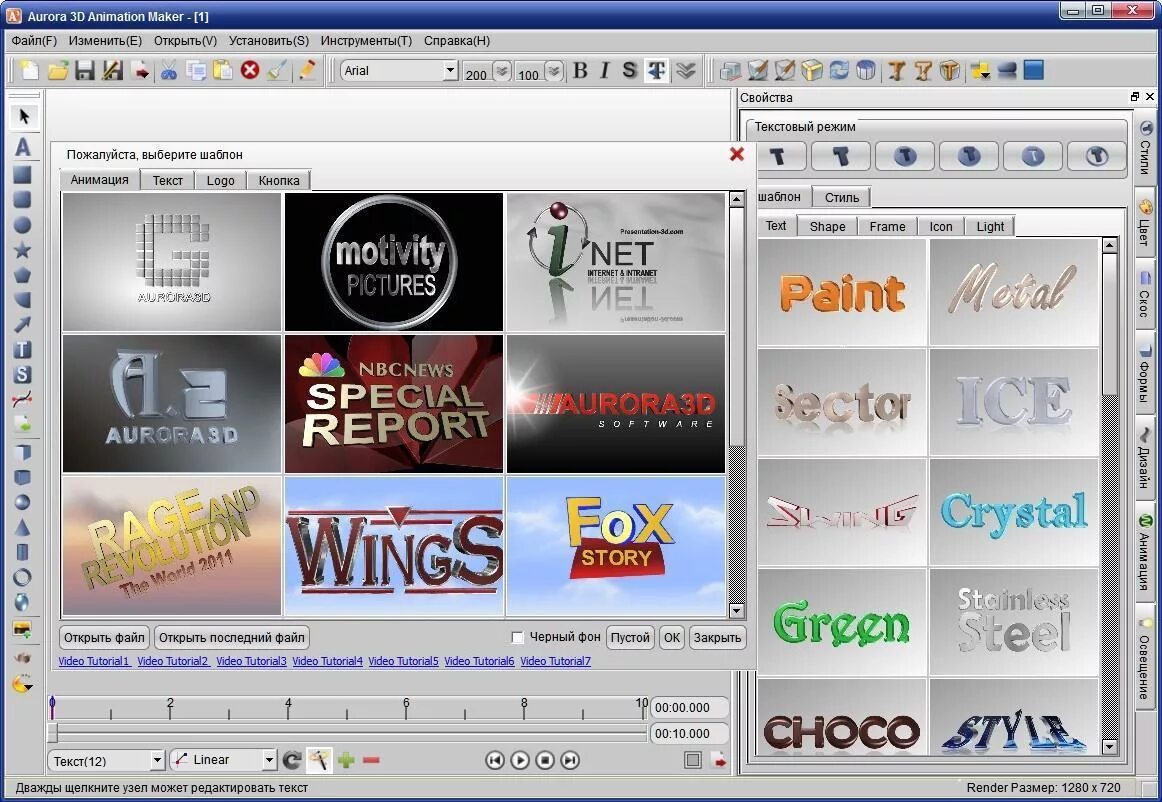This screenshot has width=1162, height=802.
Task: Click the Открыть последний файл button
Action: (231, 637)
